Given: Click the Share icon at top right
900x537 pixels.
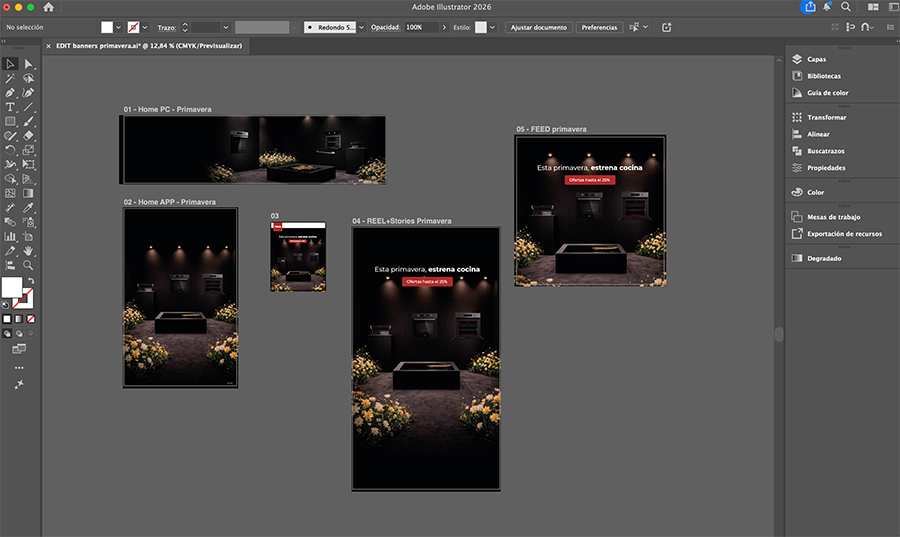Looking at the screenshot, I should (x=808, y=7).
